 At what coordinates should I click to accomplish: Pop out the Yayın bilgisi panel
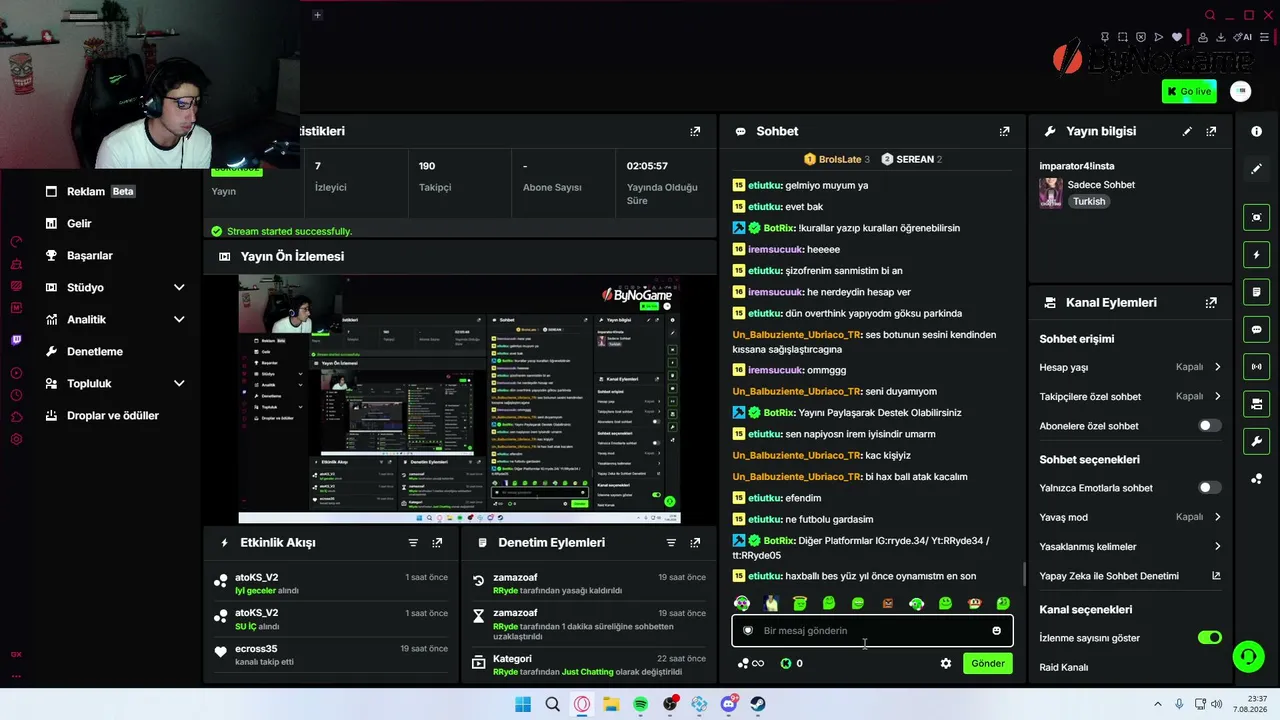point(1211,131)
